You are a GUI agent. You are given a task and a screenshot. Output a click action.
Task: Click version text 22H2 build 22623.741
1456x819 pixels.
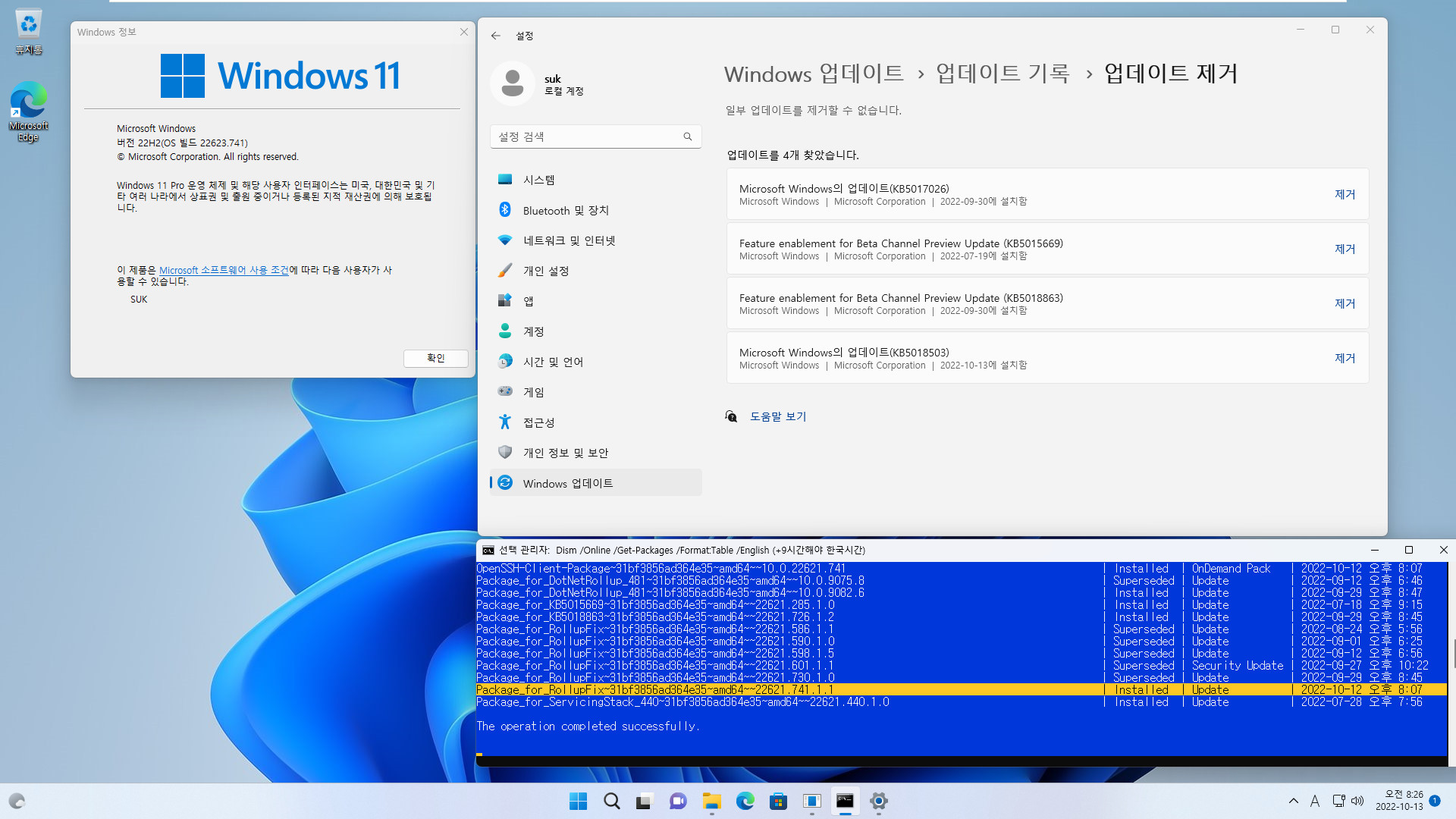click(182, 143)
